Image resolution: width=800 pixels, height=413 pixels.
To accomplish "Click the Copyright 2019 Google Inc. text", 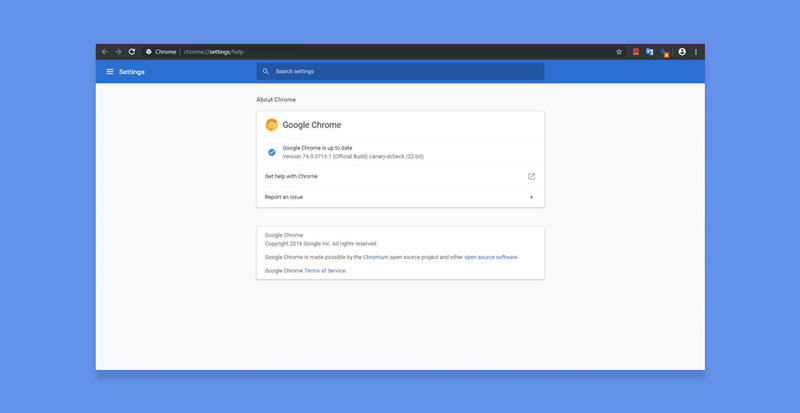I will click(x=321, y=244).
